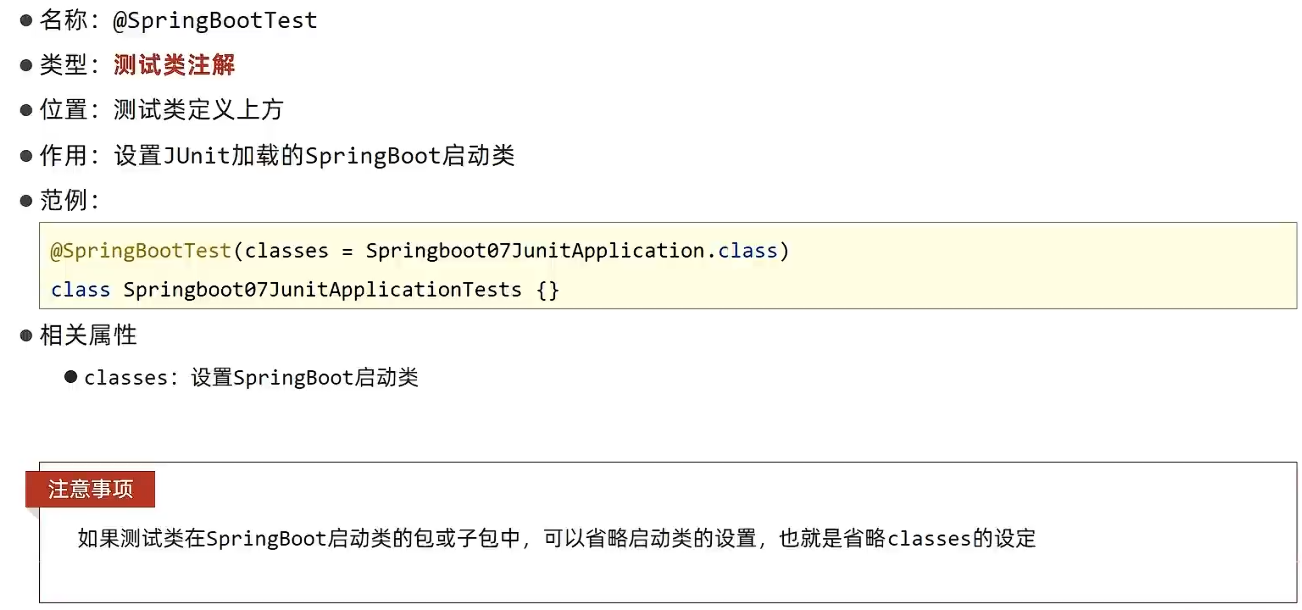Click the bullet before 位置
This screenshot has width=1302, height=610.
pos(27,110)
